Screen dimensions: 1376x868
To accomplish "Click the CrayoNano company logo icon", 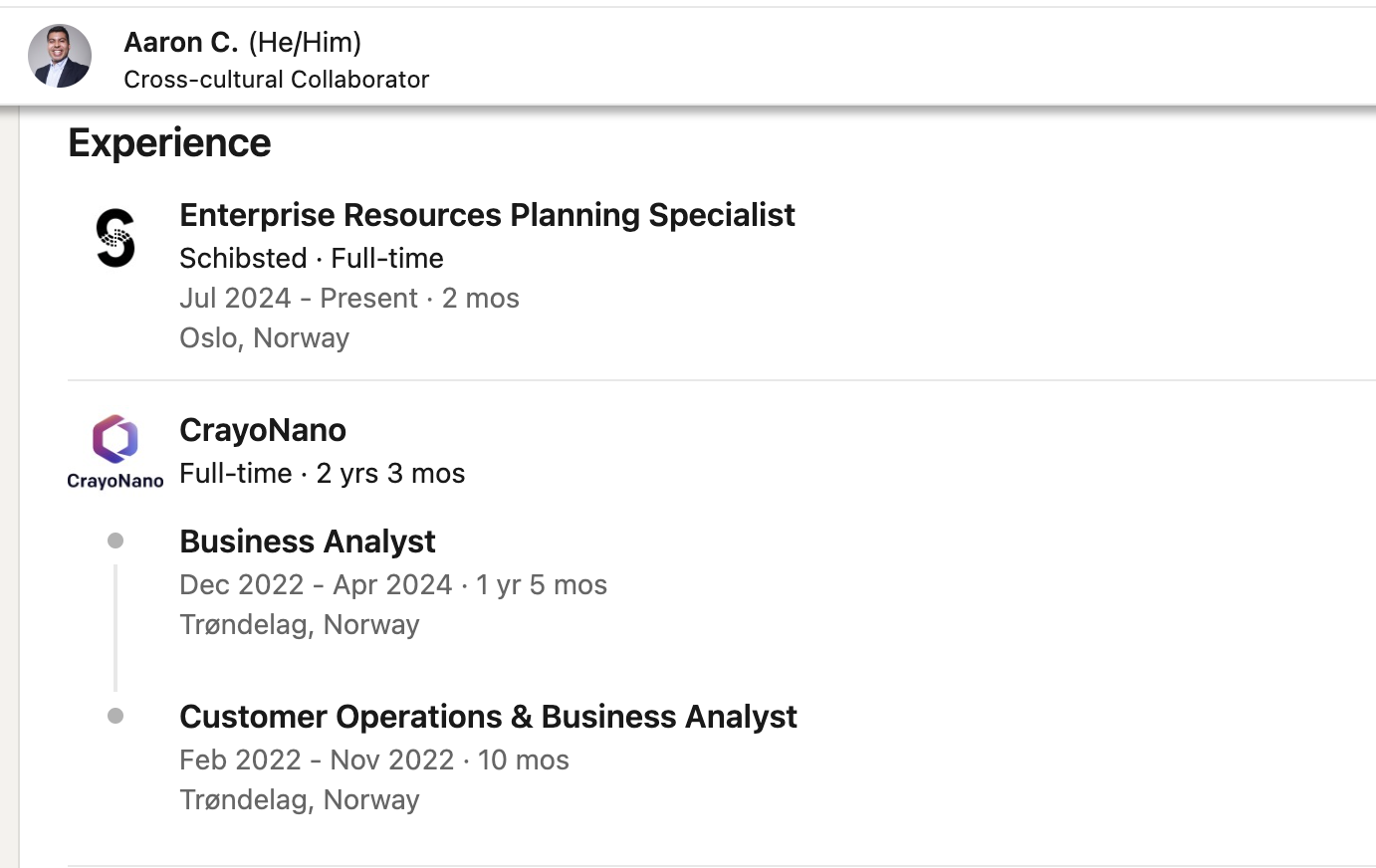I will pyautogui.click(x=115, y=453).
